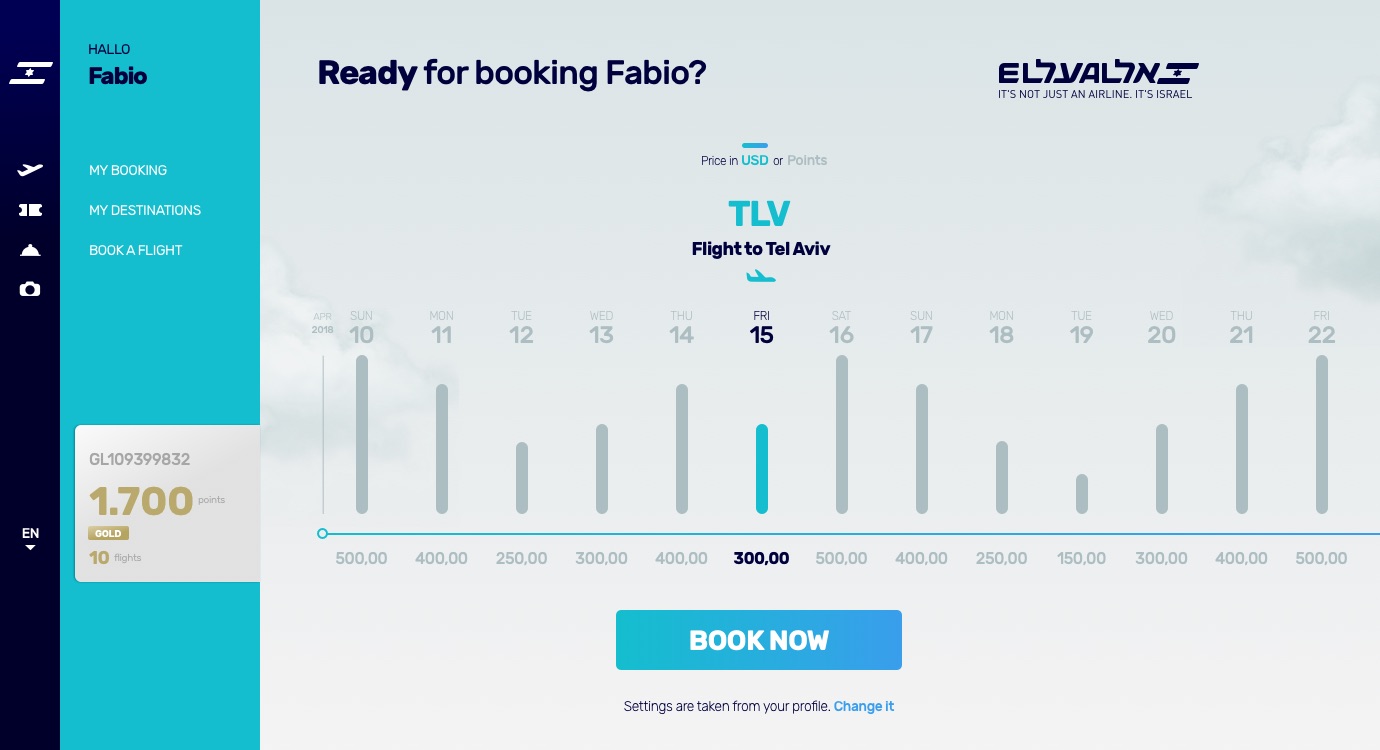The width and height of the screenshot is (1380, 750).
Task: Click the airplane icon under Flight to Tel Aviv
Action: click(761, 276)
